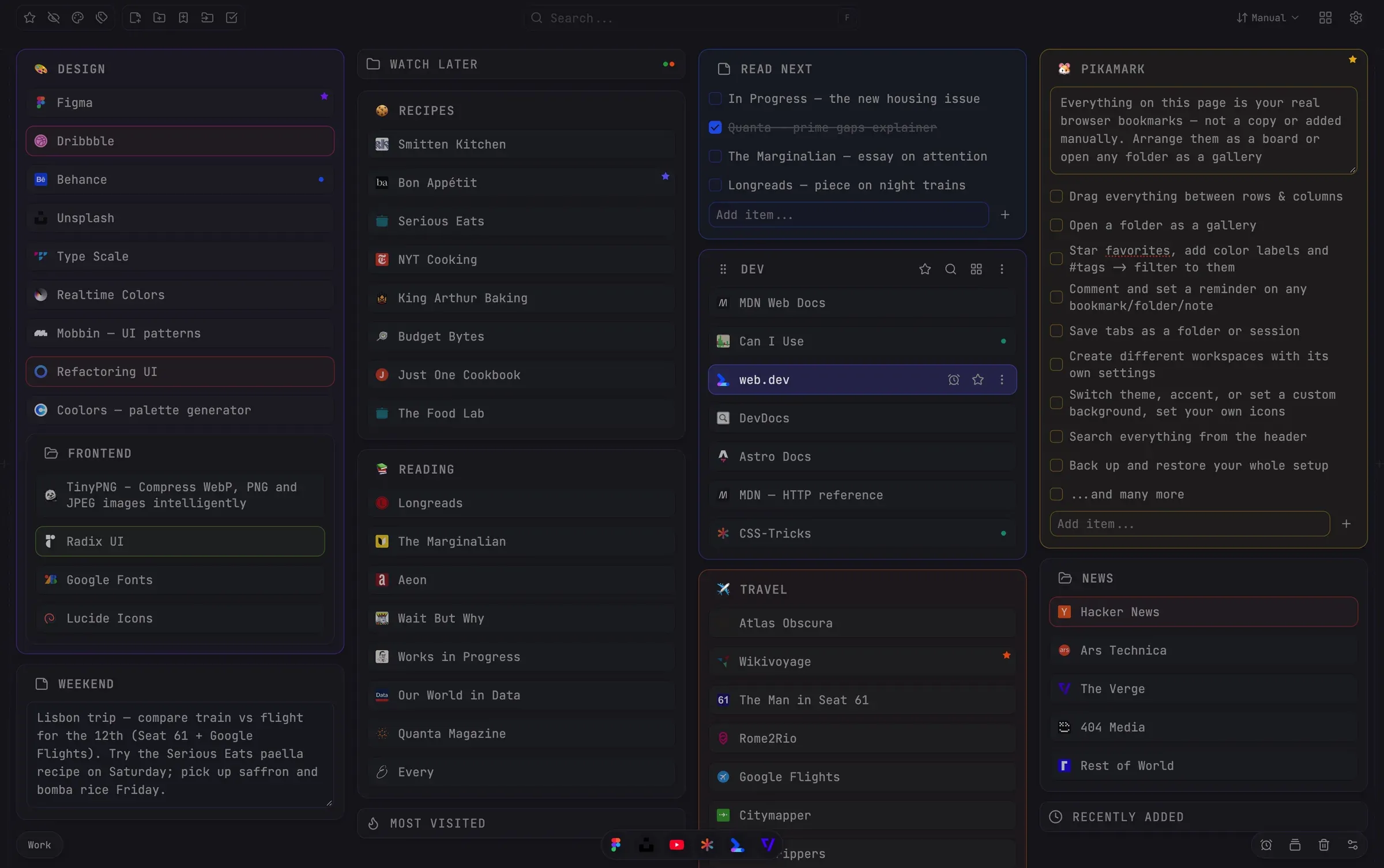
Task: Open the Radix UI bookmark
Action: click(x=180, y=542)
